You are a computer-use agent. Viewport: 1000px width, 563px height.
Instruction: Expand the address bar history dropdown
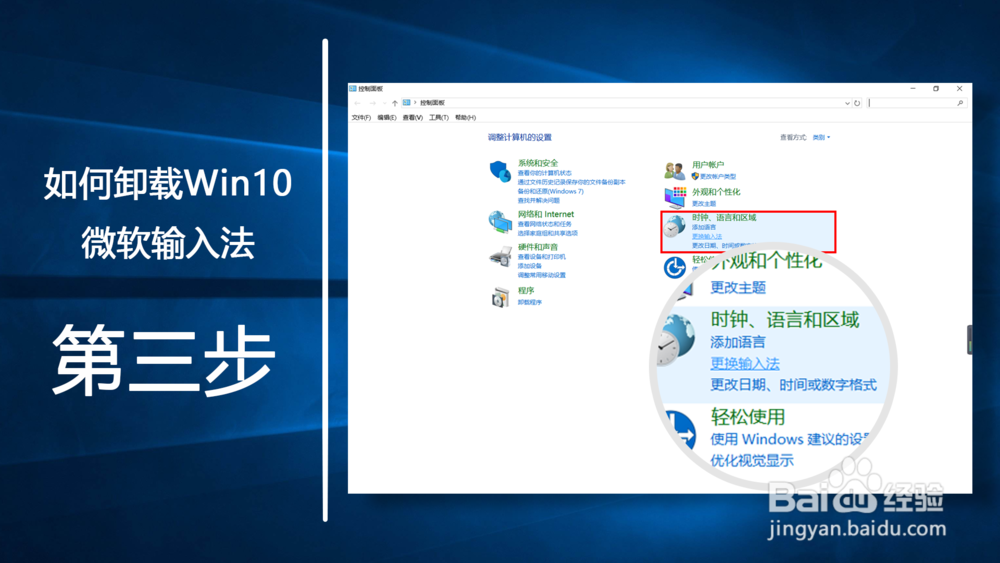847,103
